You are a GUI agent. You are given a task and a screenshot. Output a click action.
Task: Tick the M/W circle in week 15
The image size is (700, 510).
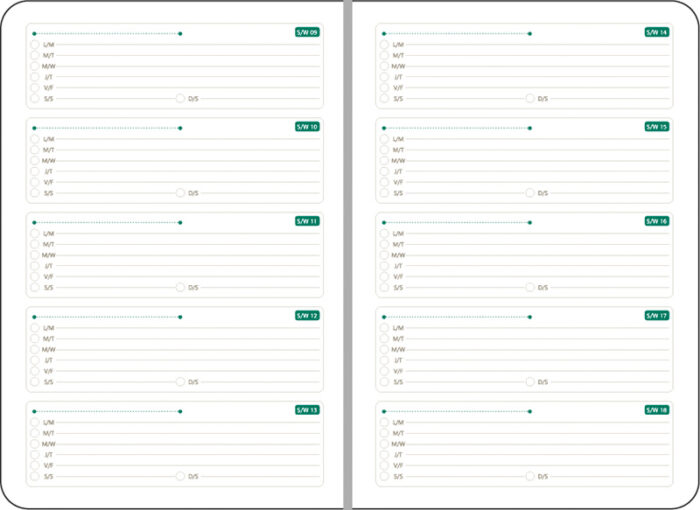(x=384, y=160)
